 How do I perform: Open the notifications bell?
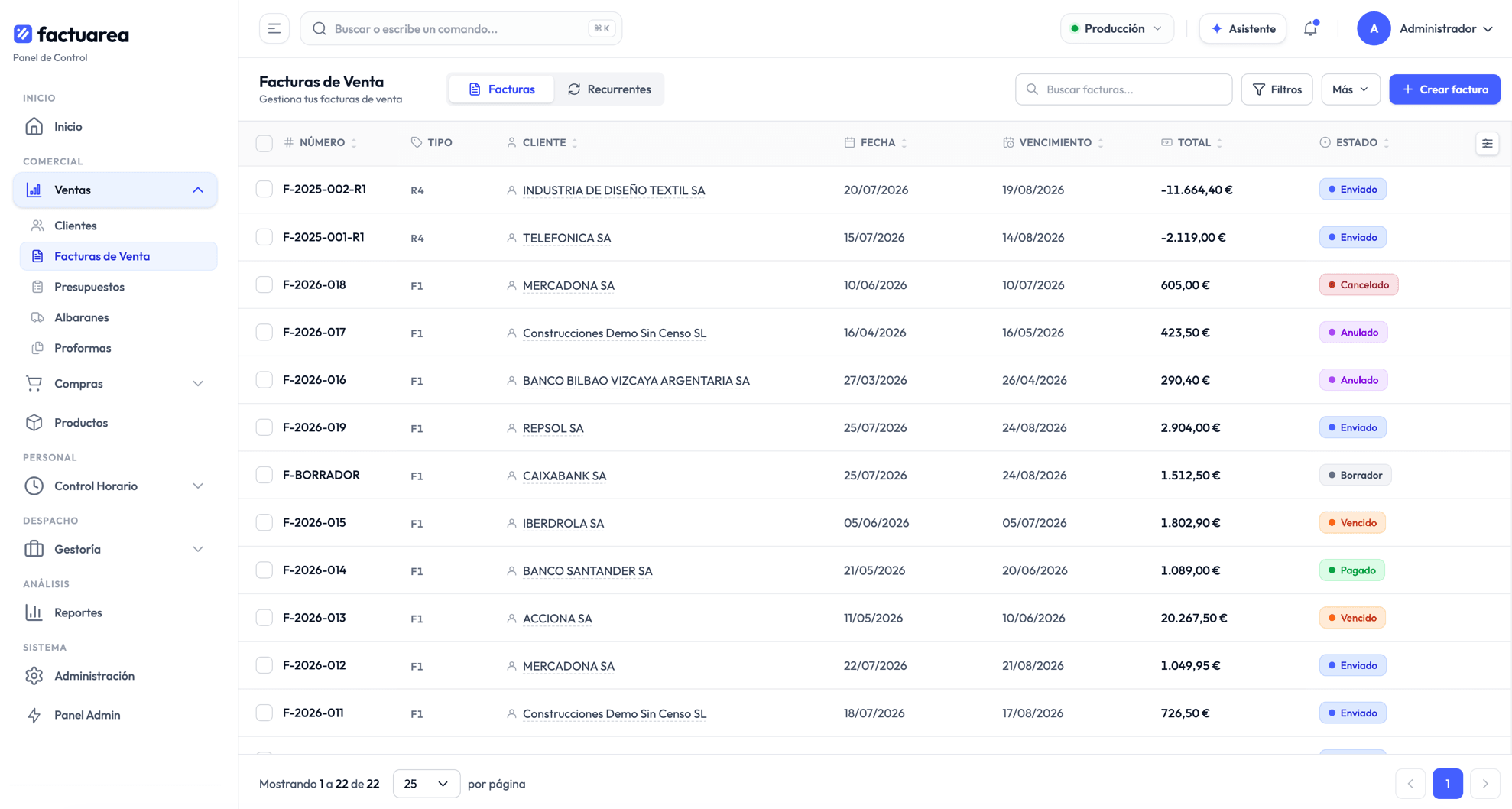point(1310,28)
